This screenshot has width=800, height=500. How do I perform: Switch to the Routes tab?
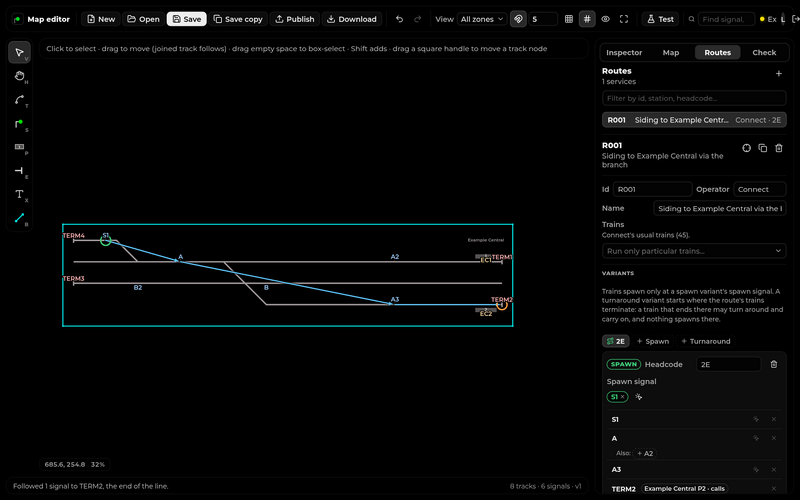point(717,53)
